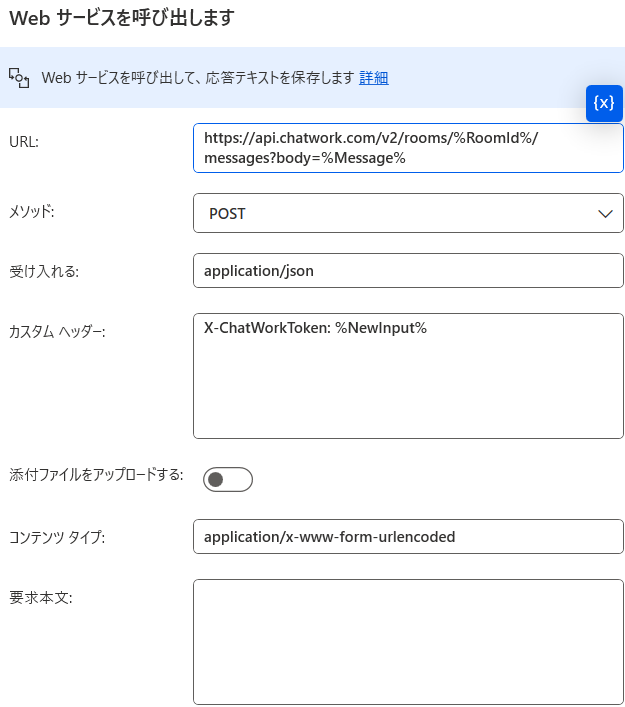
Task: Click the カスタム ヘッダー: label
Action: click(57, 332)
